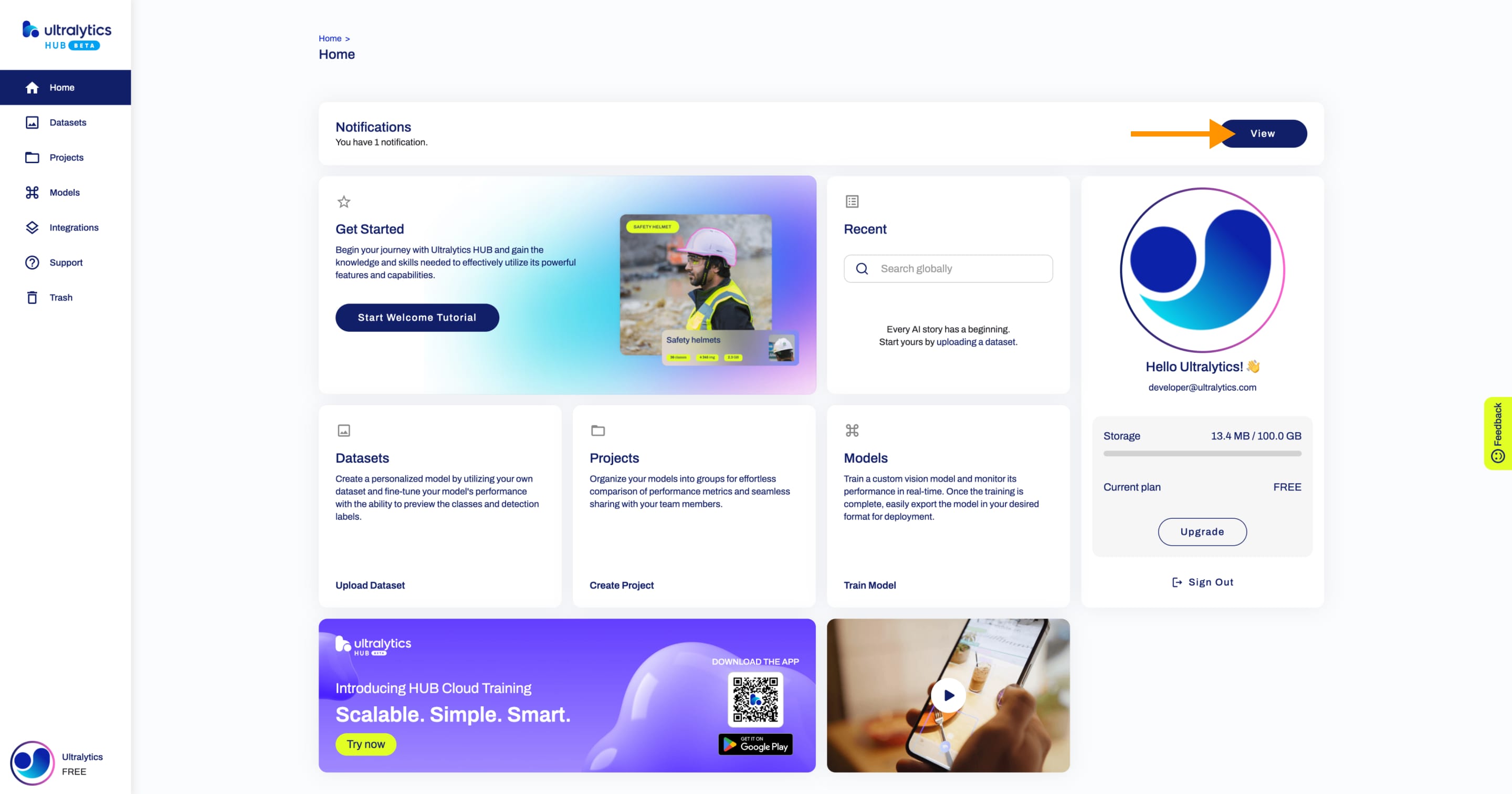Toggle the Sign Out option
Viewport: 1512px width, 794px height.
click(x=1201, y=581)
